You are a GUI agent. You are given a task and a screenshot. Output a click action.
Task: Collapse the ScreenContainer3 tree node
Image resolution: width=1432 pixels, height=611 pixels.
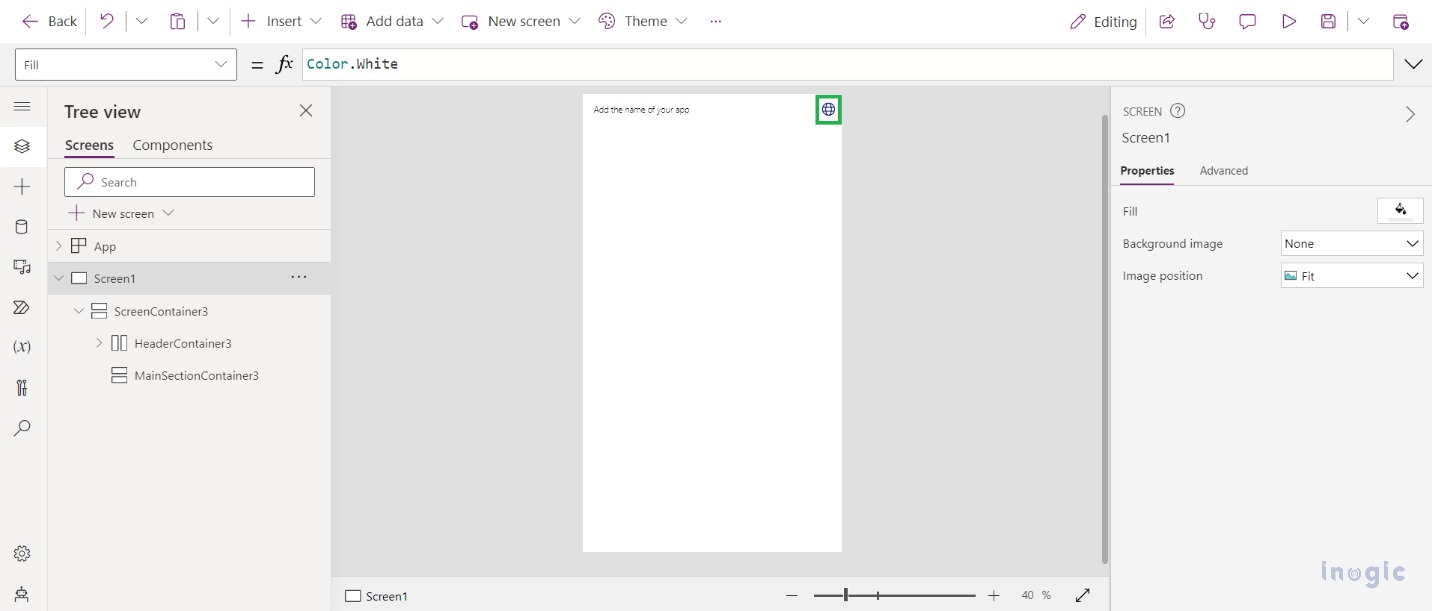(x=79, y=311)
